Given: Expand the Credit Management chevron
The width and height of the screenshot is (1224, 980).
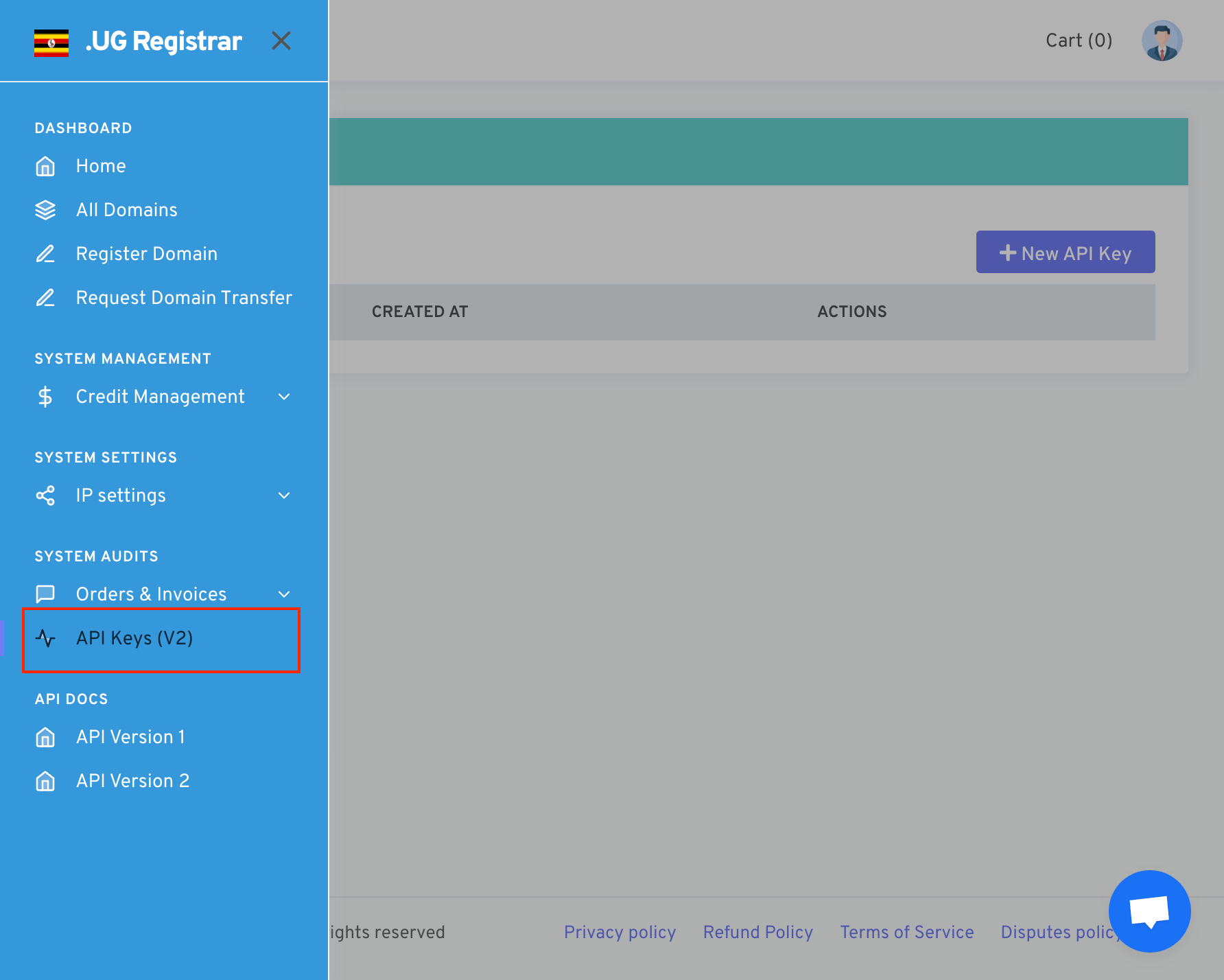Looking at the screenshot, I should 284,397.
